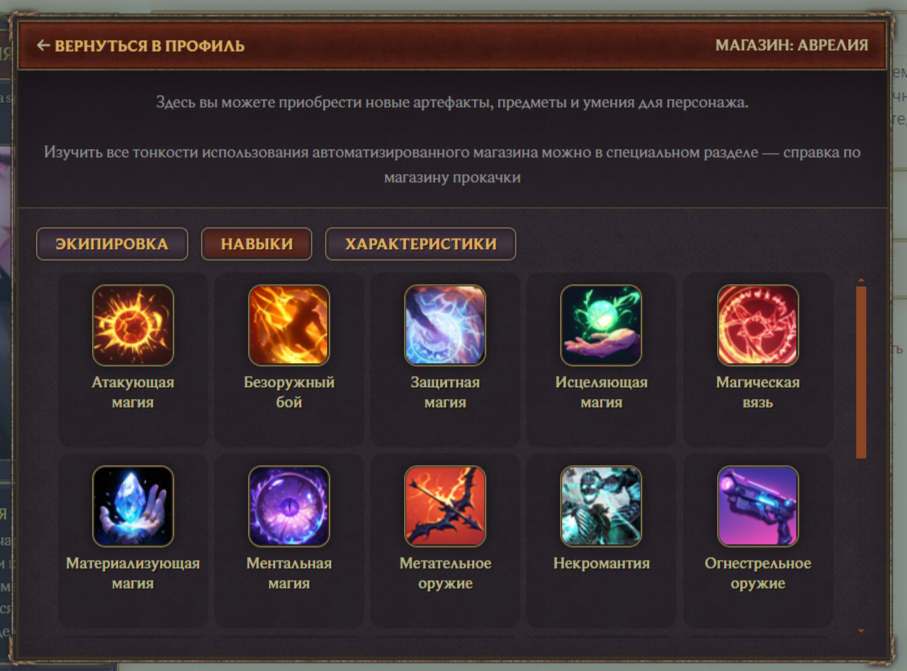Click the orange vertical scrollbar thumb

[x=861, y=372]
